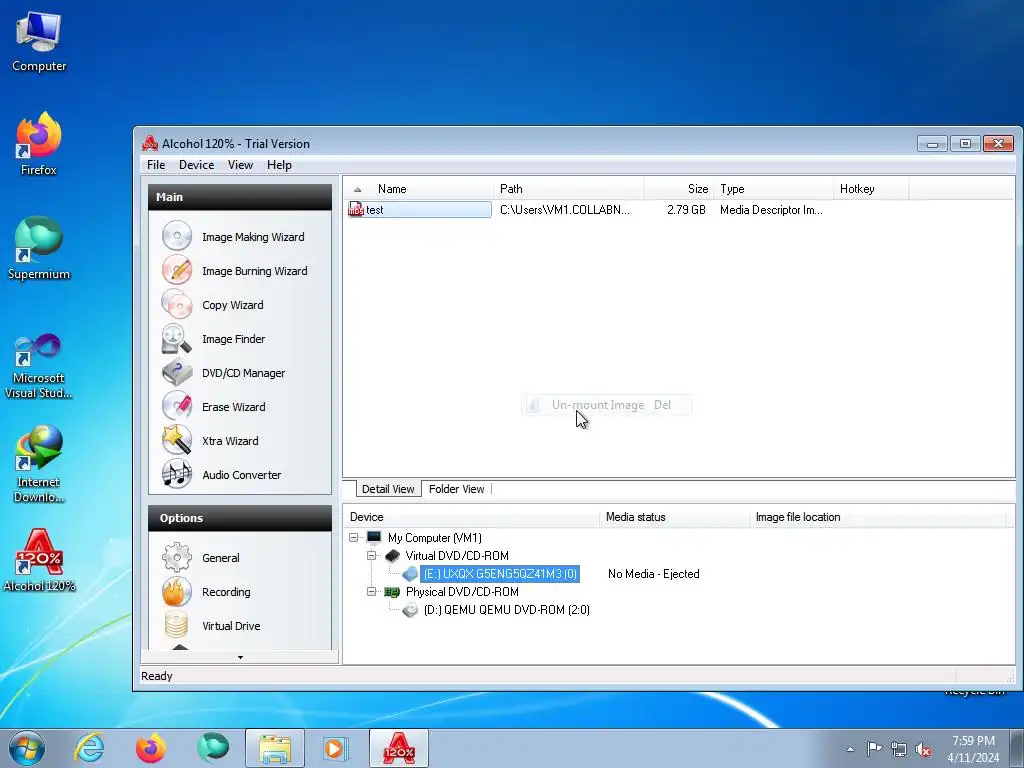Show hidden system tray icons
Image resolution: width=1024 pixels, height=768 pixels.
pyautogui.click(x=850, y=749)
